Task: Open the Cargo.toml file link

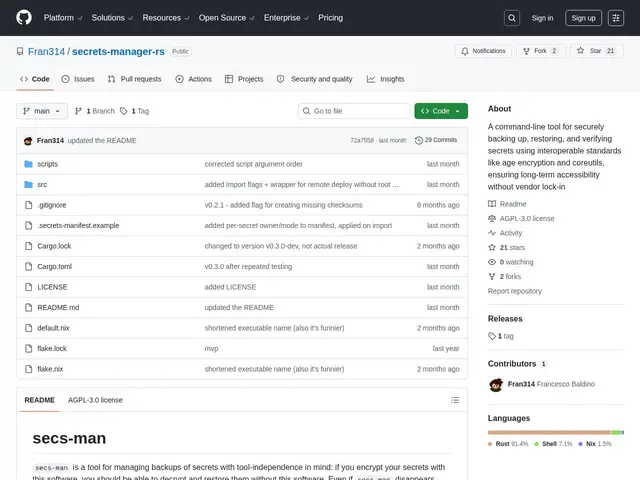Action: [54, 267]
